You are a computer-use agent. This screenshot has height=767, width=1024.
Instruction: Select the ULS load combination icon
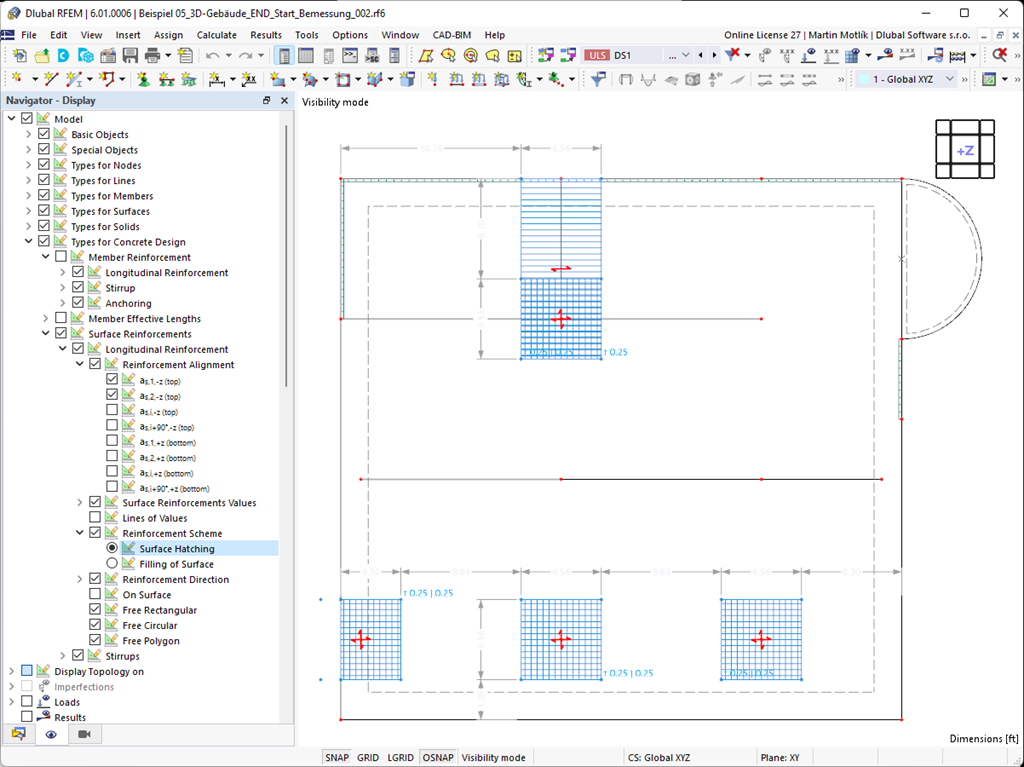point(597,55)
